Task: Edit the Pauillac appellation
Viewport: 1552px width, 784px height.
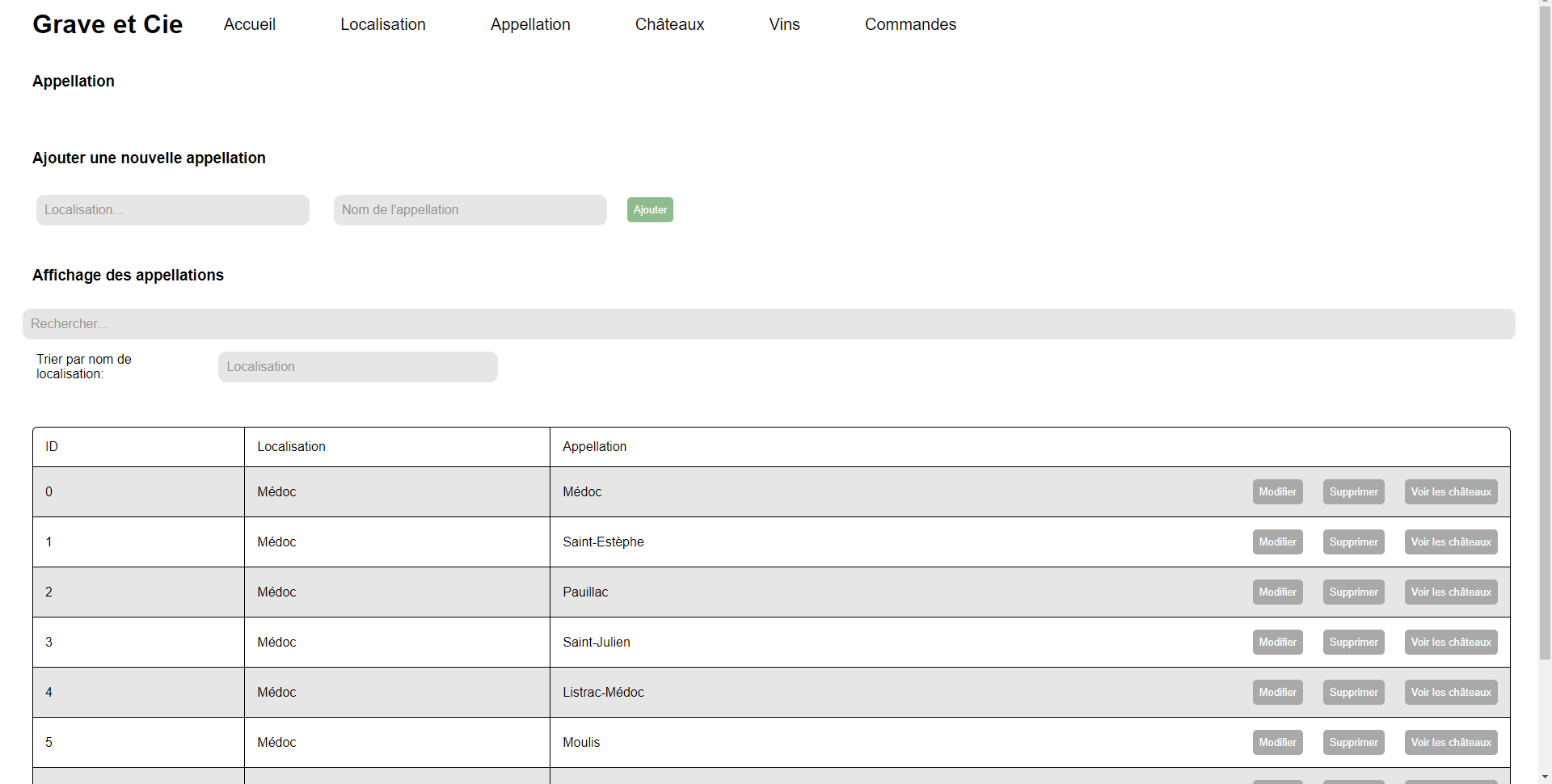Action: (1277, 592)
